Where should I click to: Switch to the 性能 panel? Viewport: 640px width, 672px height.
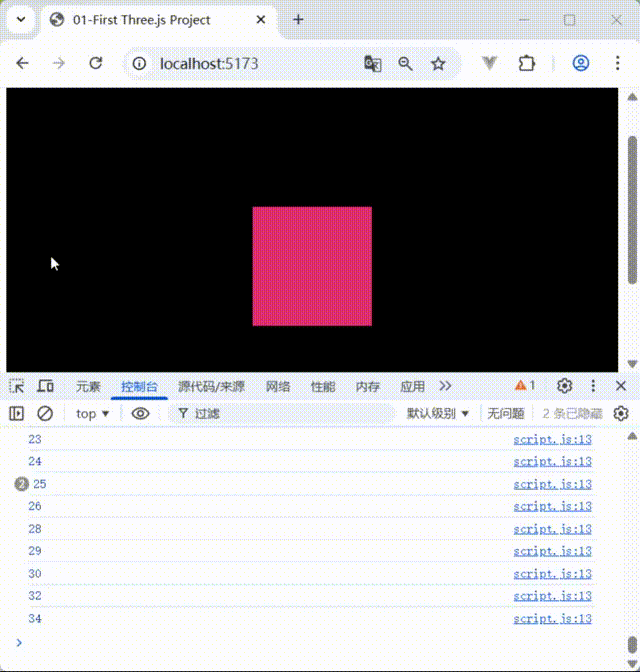point(323,387)
